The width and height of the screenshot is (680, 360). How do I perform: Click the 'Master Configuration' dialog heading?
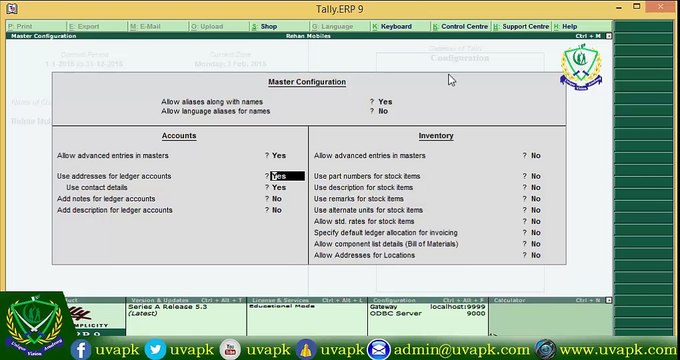pos(307,82)
